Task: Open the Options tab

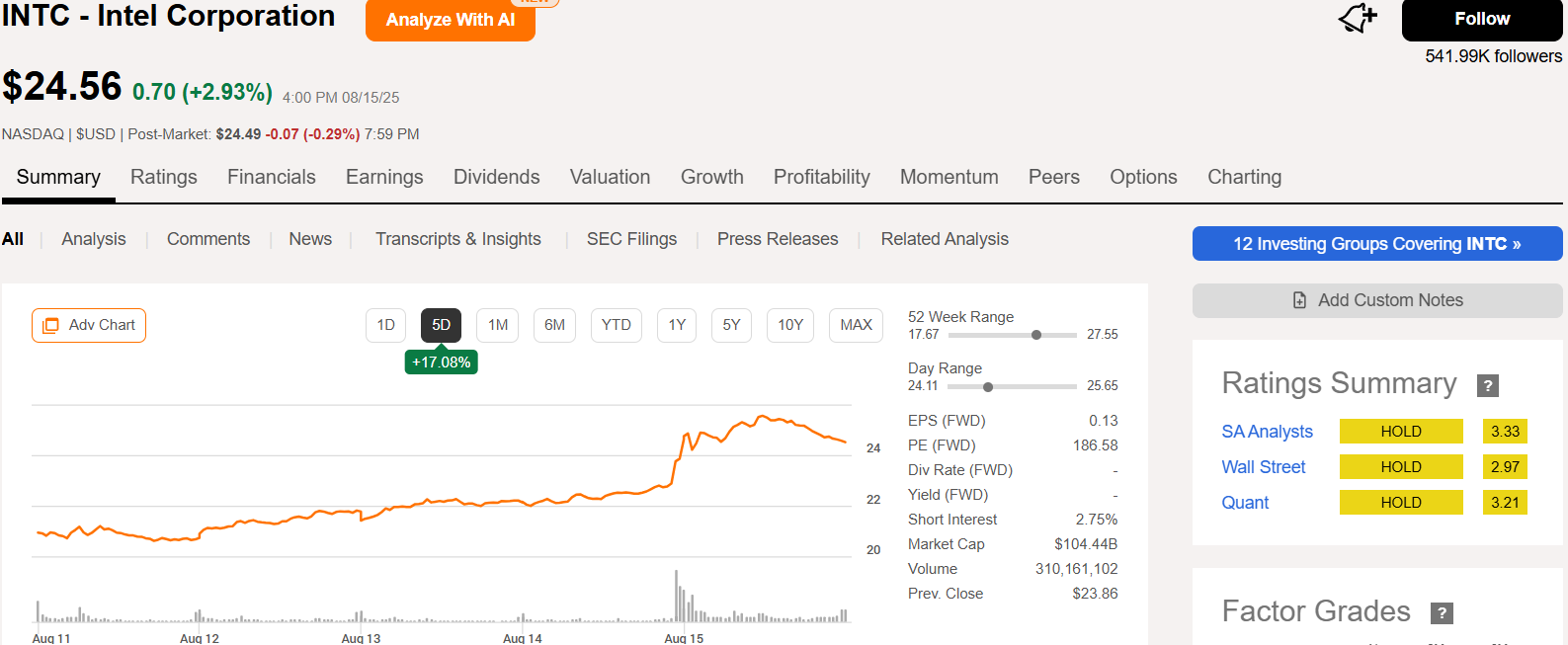Action: (1144, 177)
